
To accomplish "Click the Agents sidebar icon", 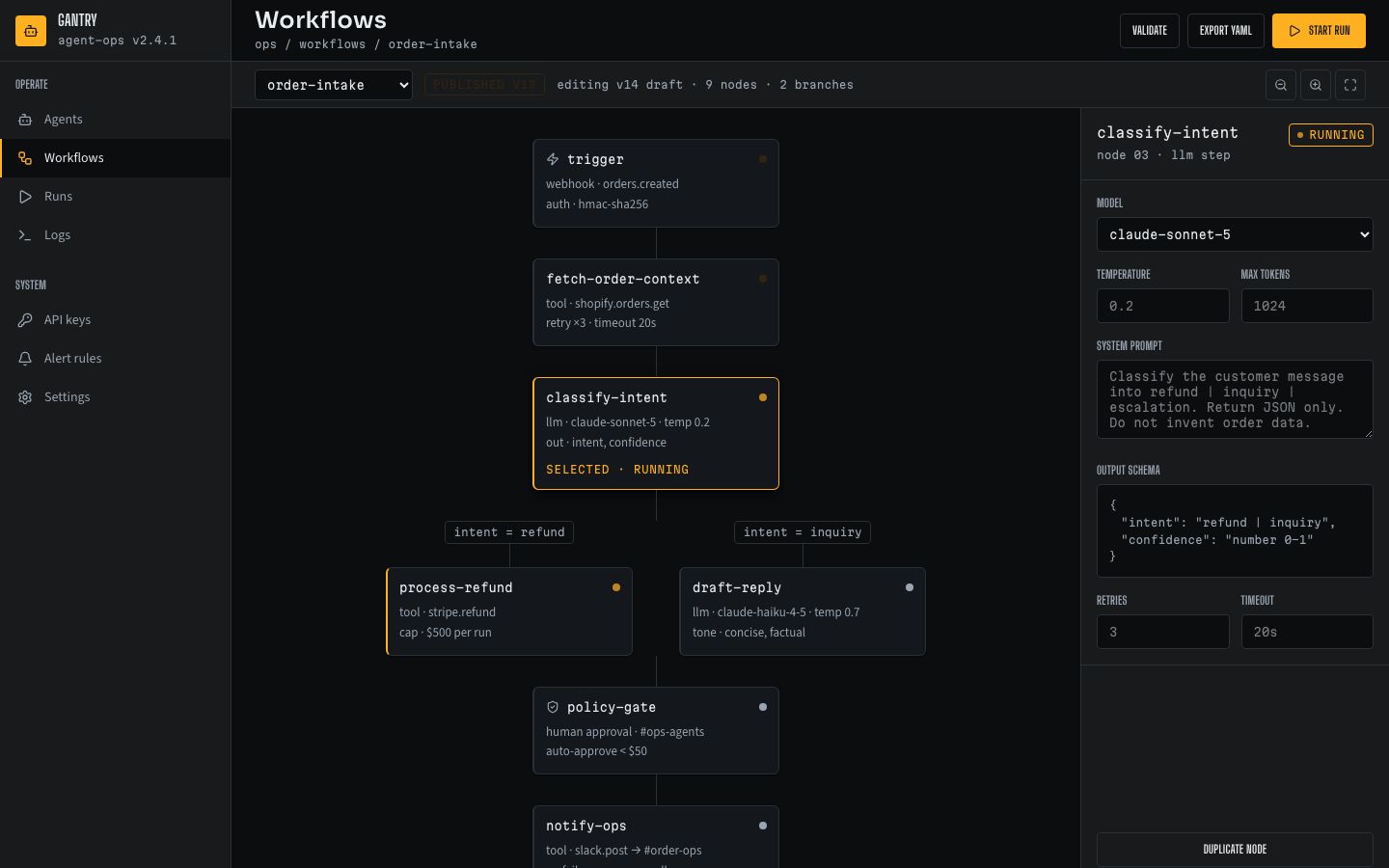I will pos(25,120).
